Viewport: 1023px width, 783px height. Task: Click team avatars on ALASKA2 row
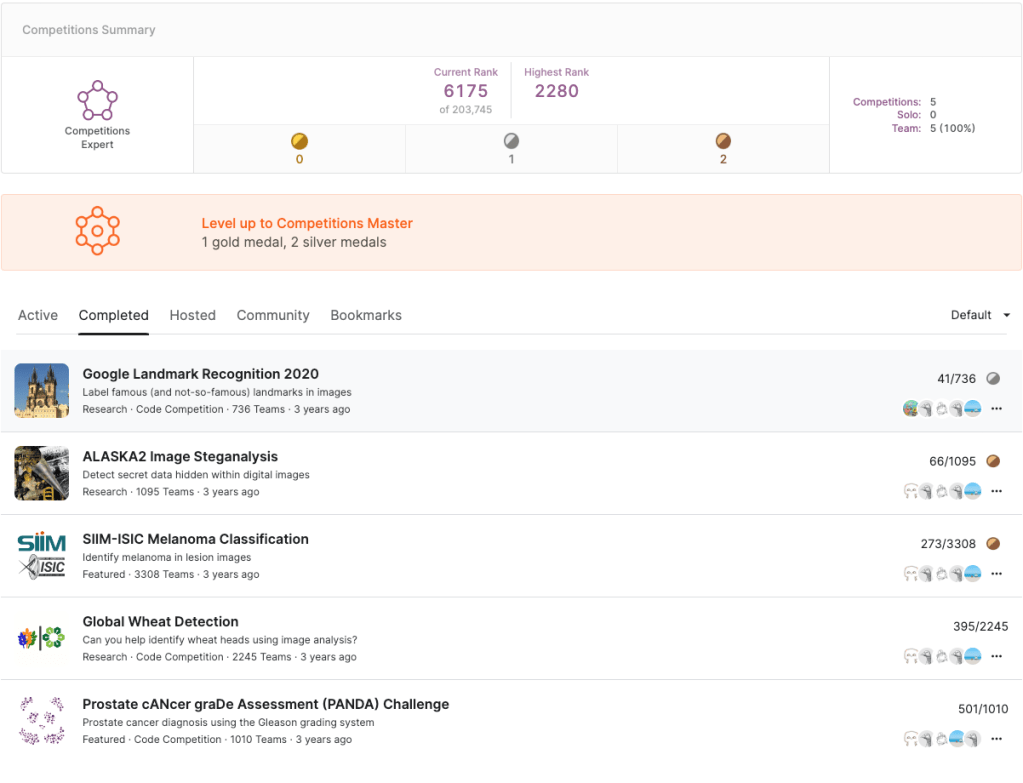pos(941,491)
